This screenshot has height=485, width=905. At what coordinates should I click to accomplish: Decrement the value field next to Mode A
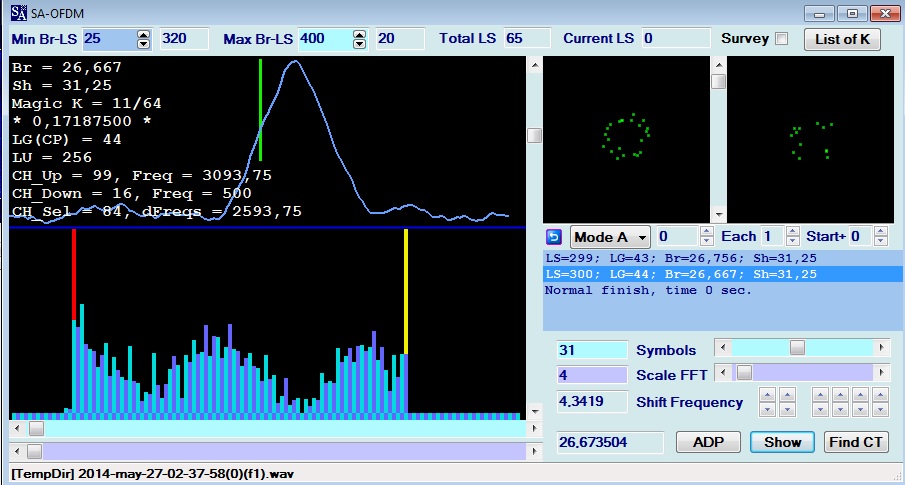coord(706,241)
